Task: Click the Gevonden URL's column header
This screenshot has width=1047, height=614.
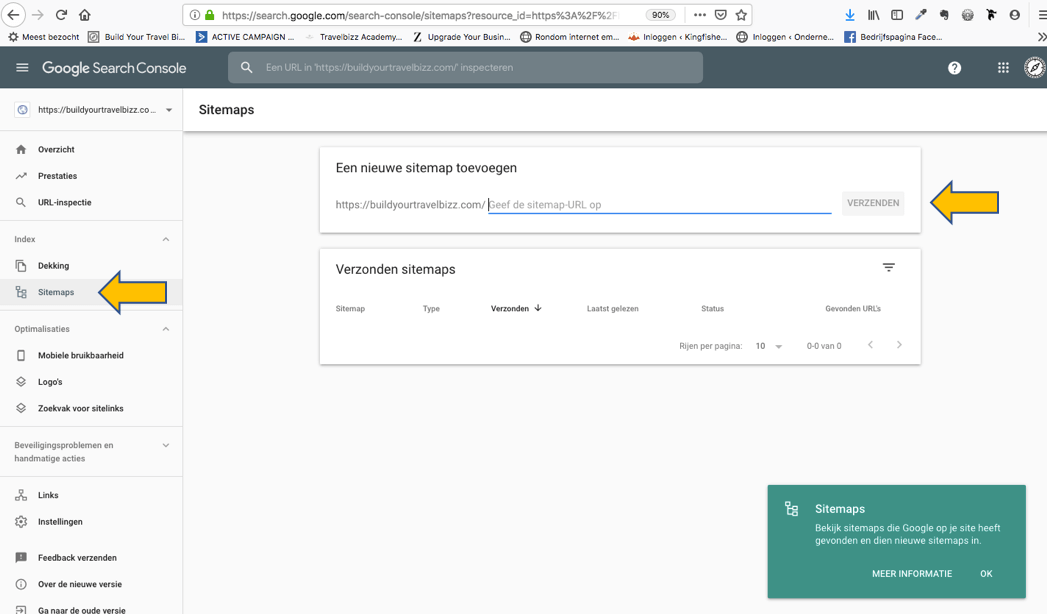Action: coord(853,308)
